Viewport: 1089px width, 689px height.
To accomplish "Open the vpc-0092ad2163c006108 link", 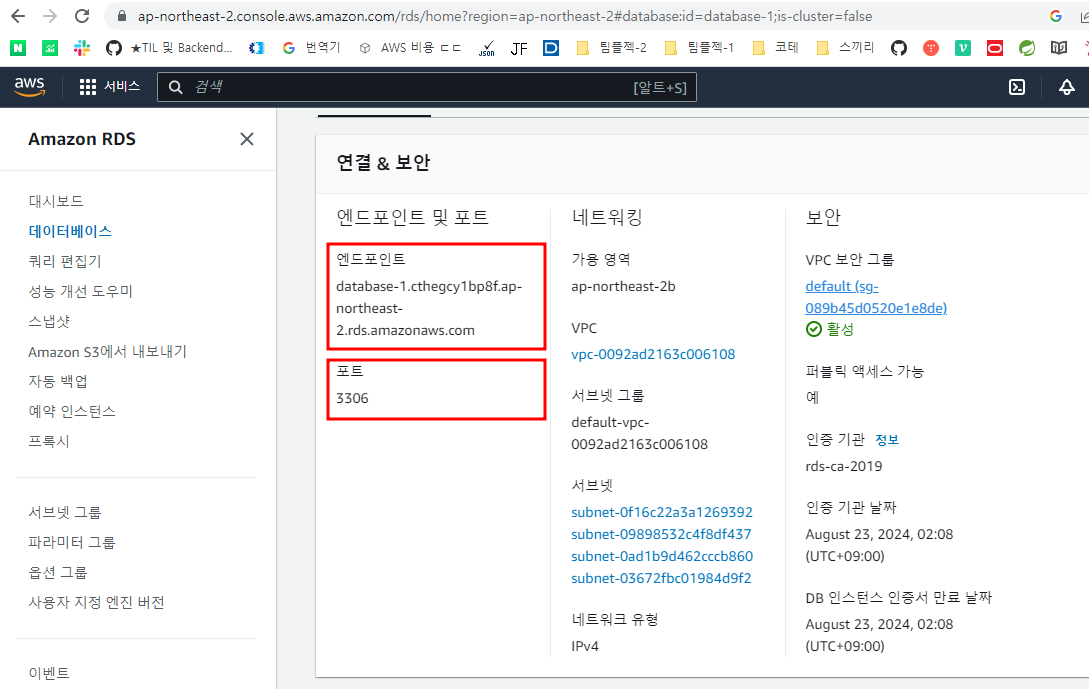I will (x=653, y=354).
